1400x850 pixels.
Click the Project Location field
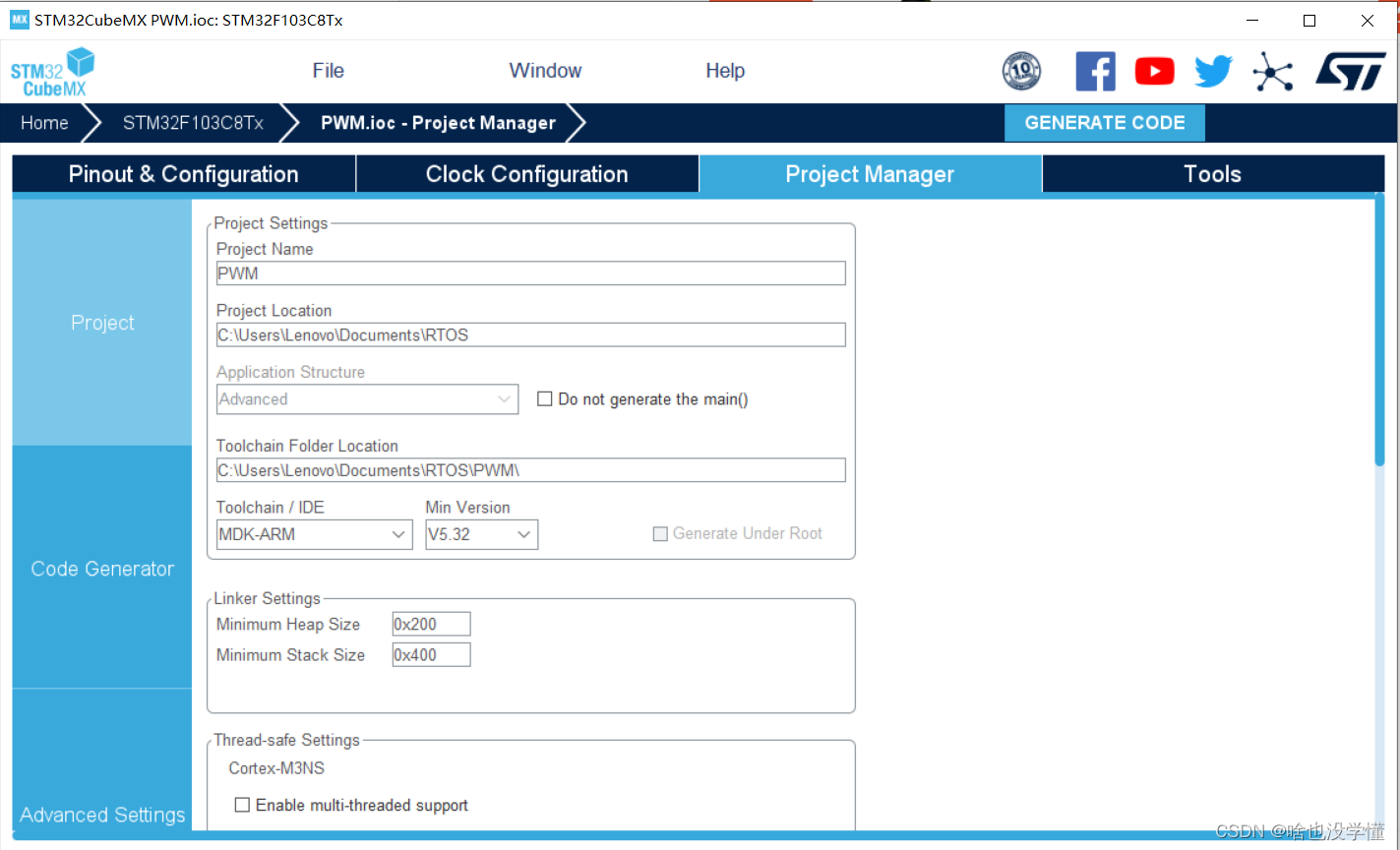click(x=530, y=335)
